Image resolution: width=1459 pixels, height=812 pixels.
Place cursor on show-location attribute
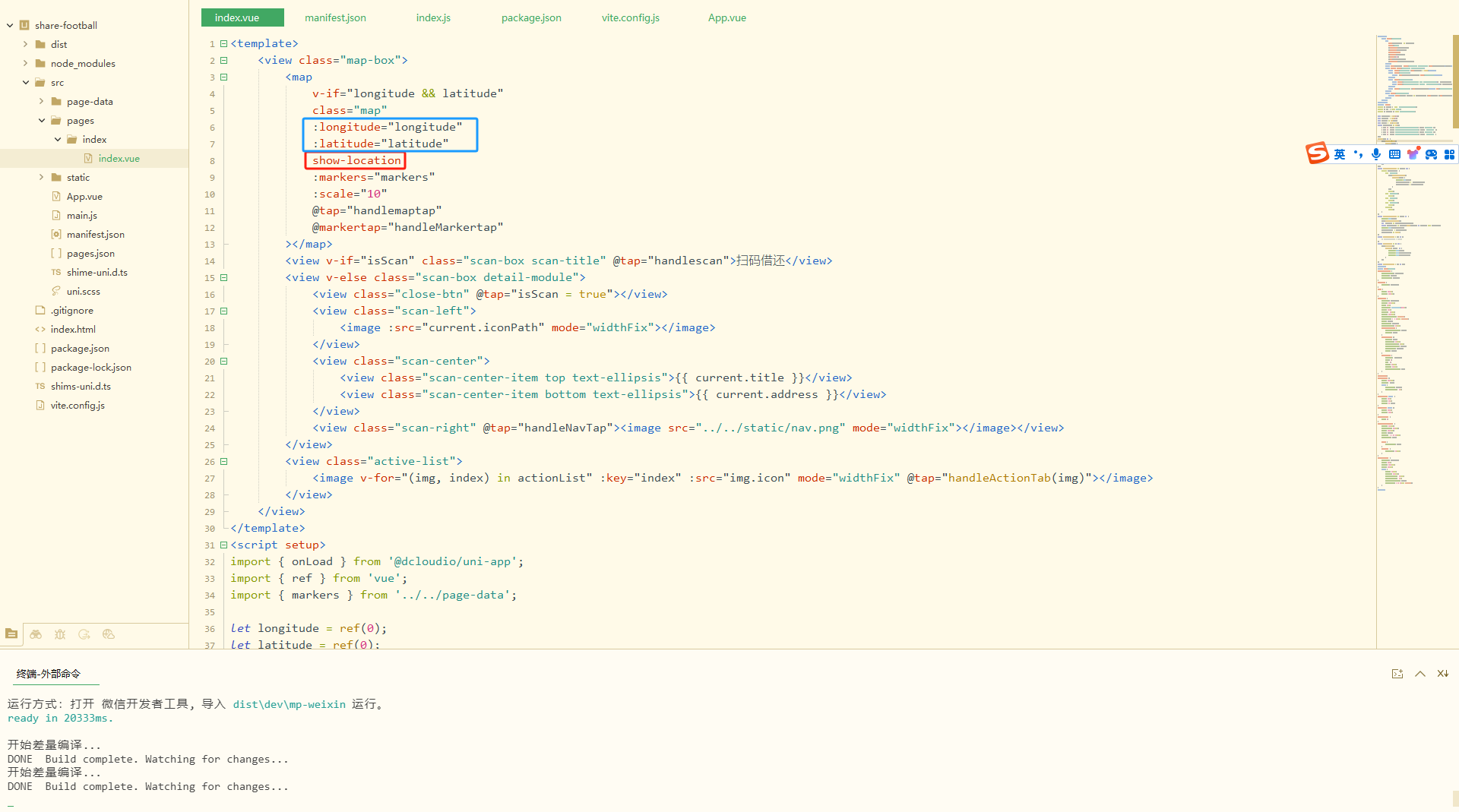356,160
